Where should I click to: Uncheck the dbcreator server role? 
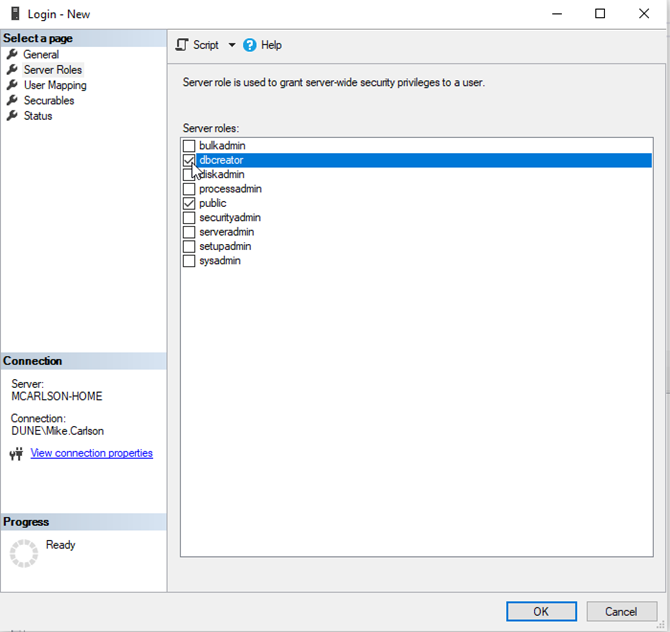(x=189, y=160)
